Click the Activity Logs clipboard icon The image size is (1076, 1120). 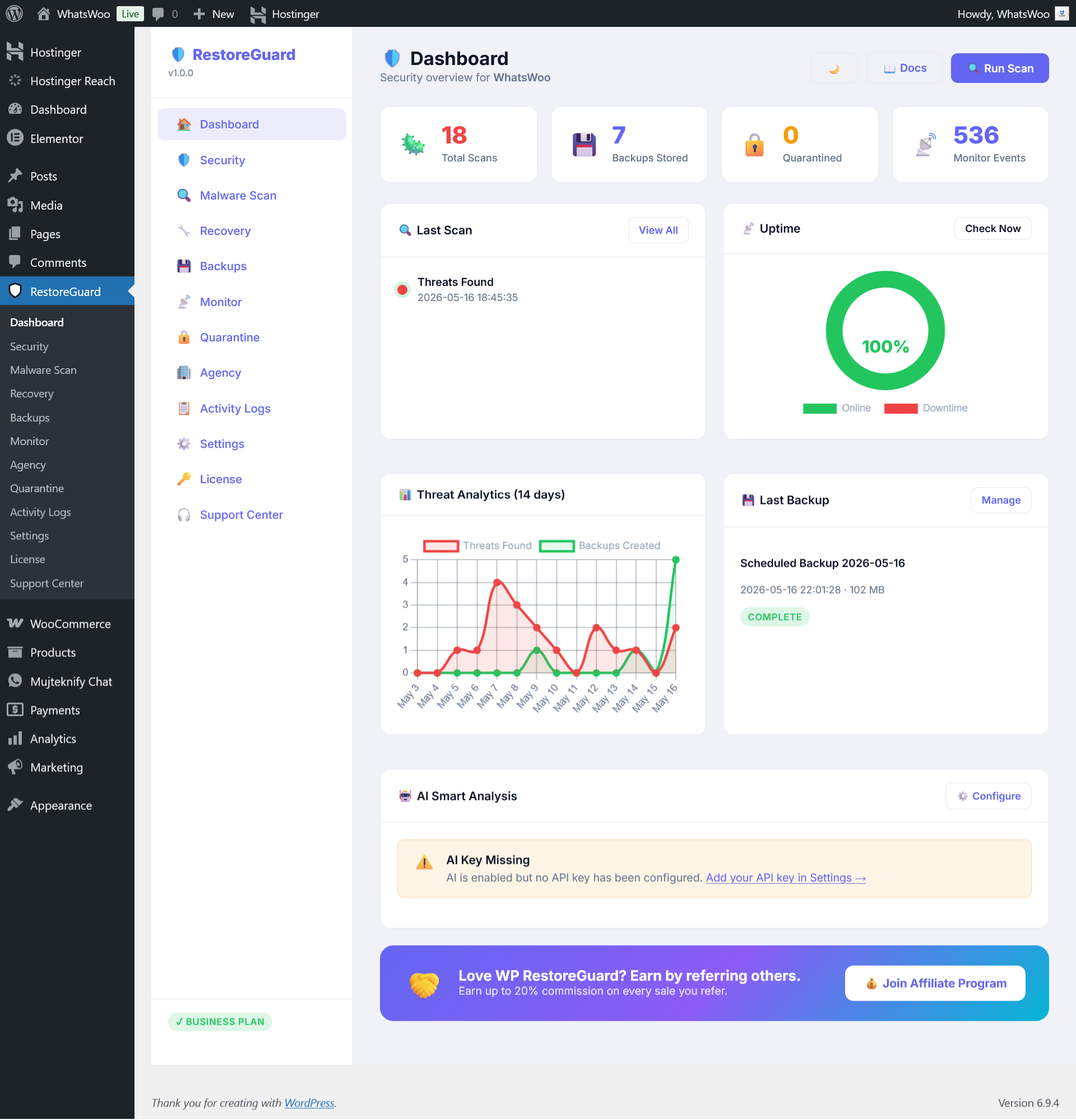coord(183,409)
